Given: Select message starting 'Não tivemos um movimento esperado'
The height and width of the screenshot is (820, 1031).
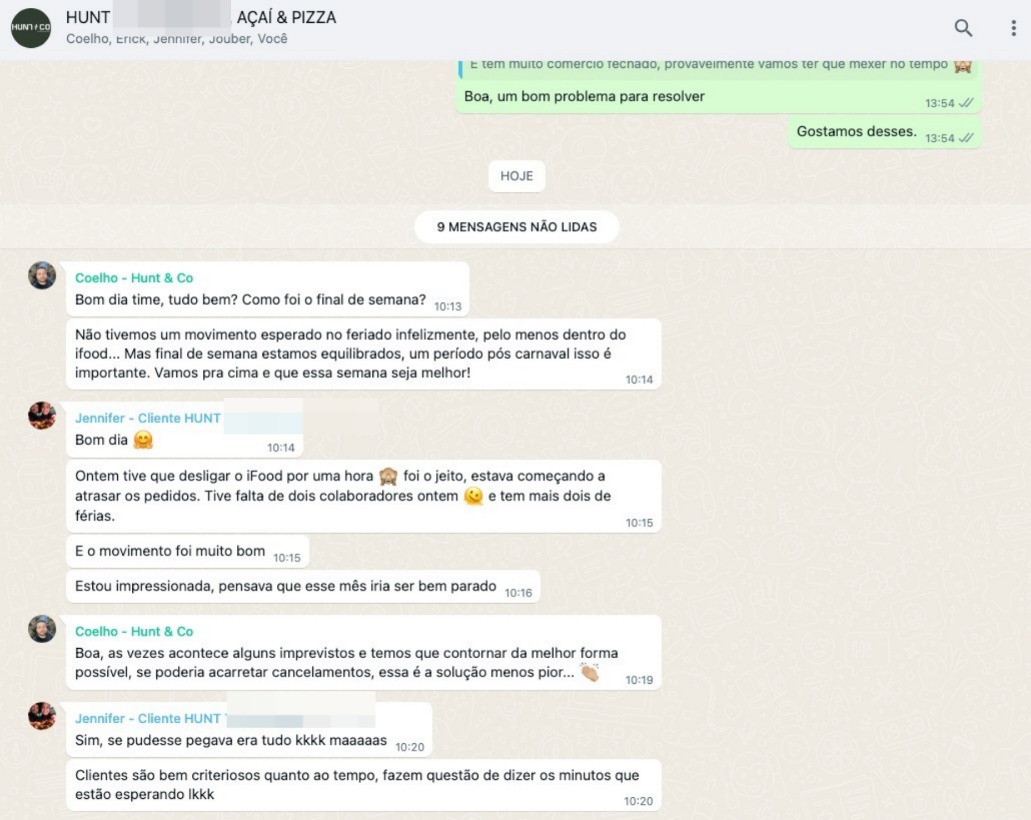Looking at the screenshot, I should (364, 354).
